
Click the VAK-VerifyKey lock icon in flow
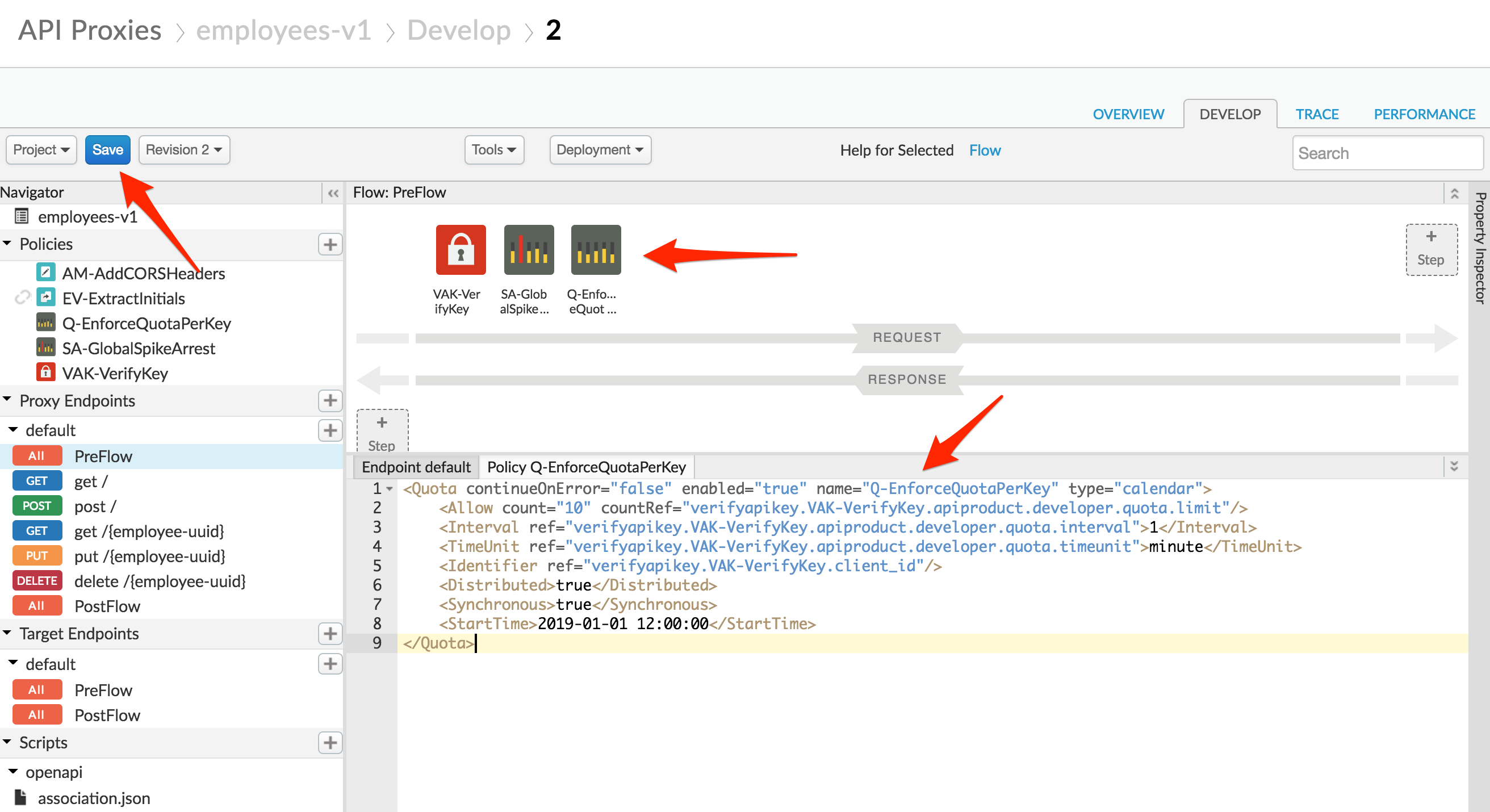pos(461,250)
